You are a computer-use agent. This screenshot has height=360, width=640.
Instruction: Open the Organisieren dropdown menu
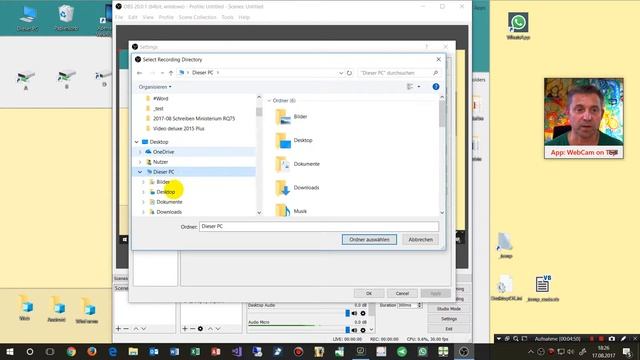click(x=155, y=87)
